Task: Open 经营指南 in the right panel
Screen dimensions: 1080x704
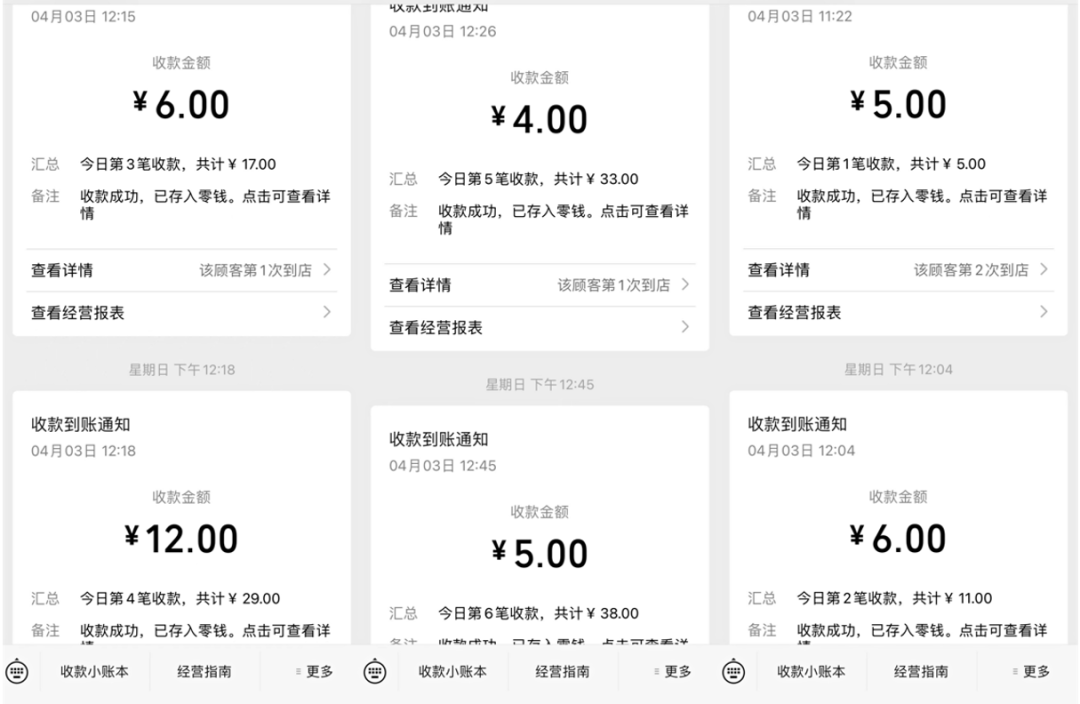Action: pyautogui.click(x=921, y=672)
